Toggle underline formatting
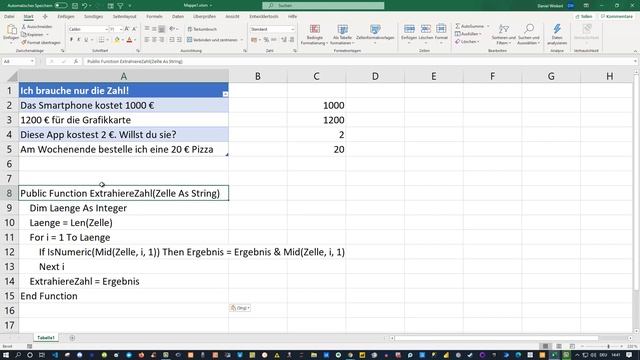 tap(86, 40)
